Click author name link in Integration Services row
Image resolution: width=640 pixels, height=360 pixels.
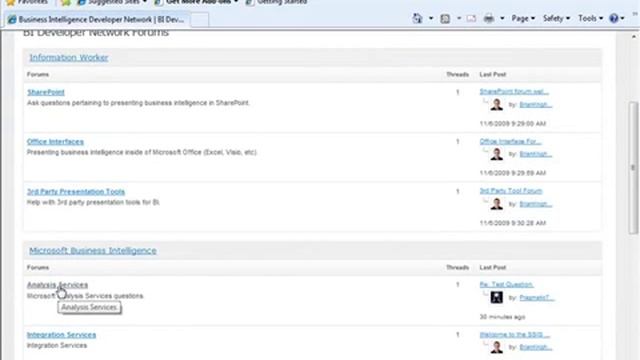[536, 347]
